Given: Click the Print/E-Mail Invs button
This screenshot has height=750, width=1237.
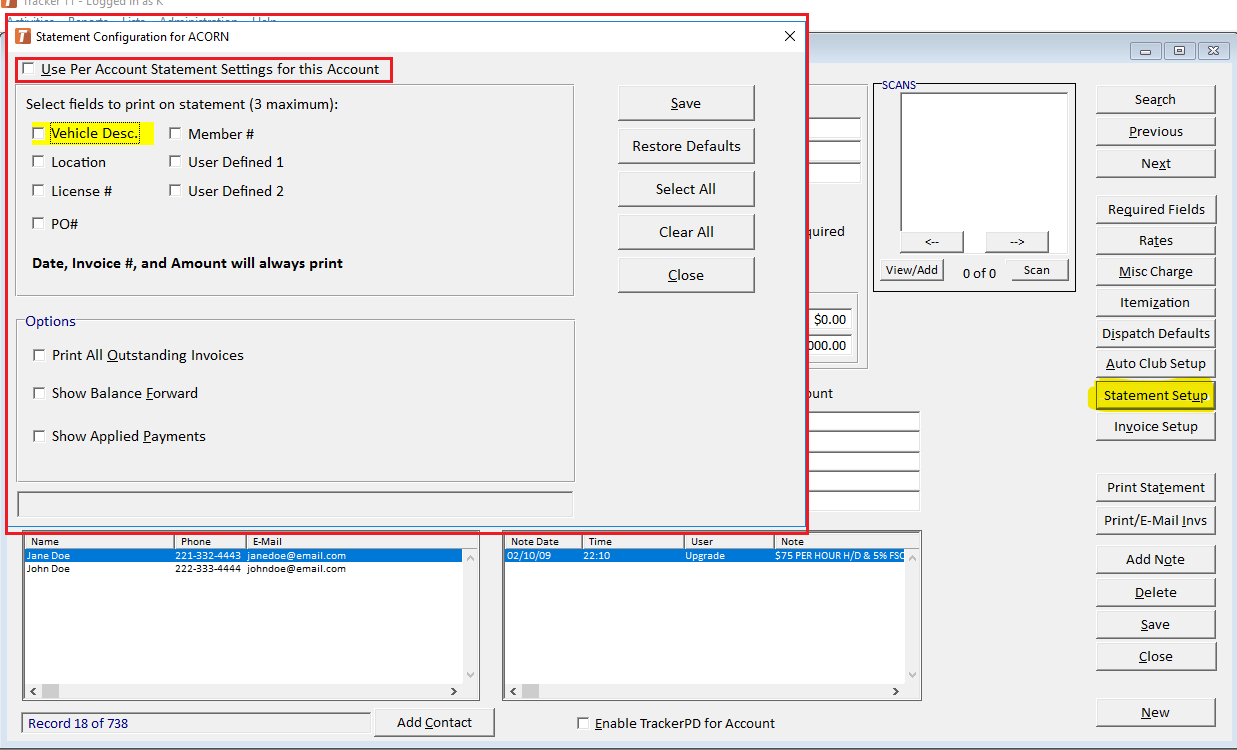Looking at the screenshot, I should pos(1155,520).
